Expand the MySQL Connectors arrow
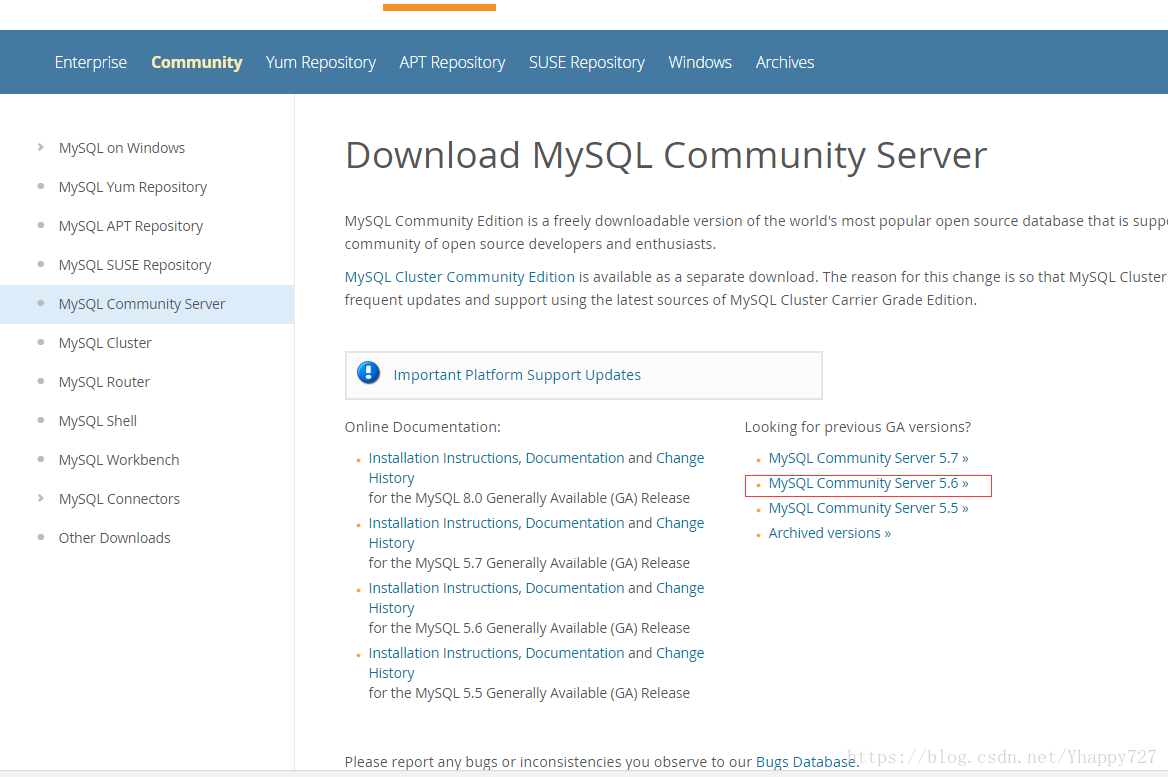This screenshot has width=1168, height=777. (40, 498)
